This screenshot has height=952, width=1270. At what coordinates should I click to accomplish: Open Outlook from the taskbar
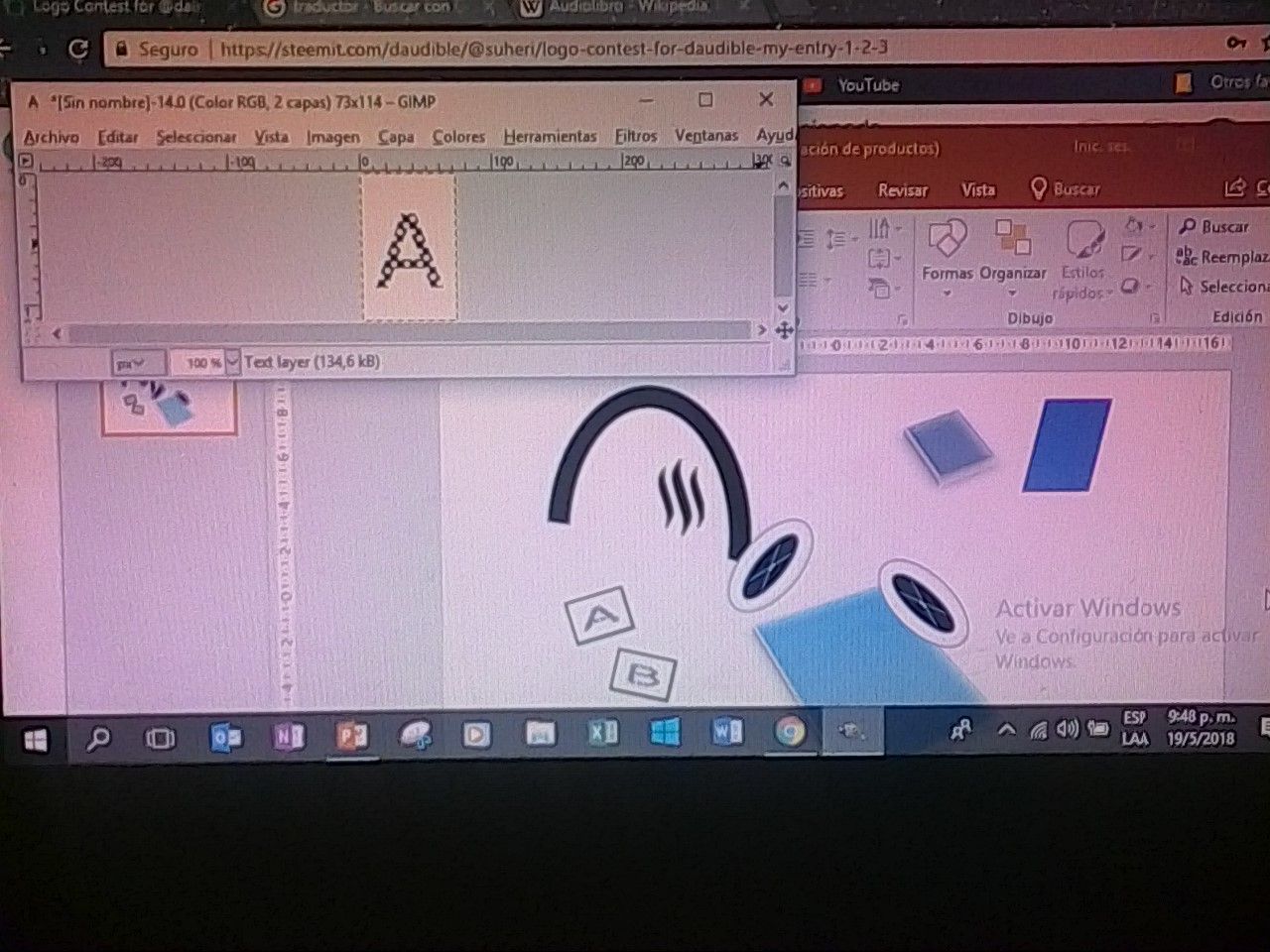pos(225,736)
